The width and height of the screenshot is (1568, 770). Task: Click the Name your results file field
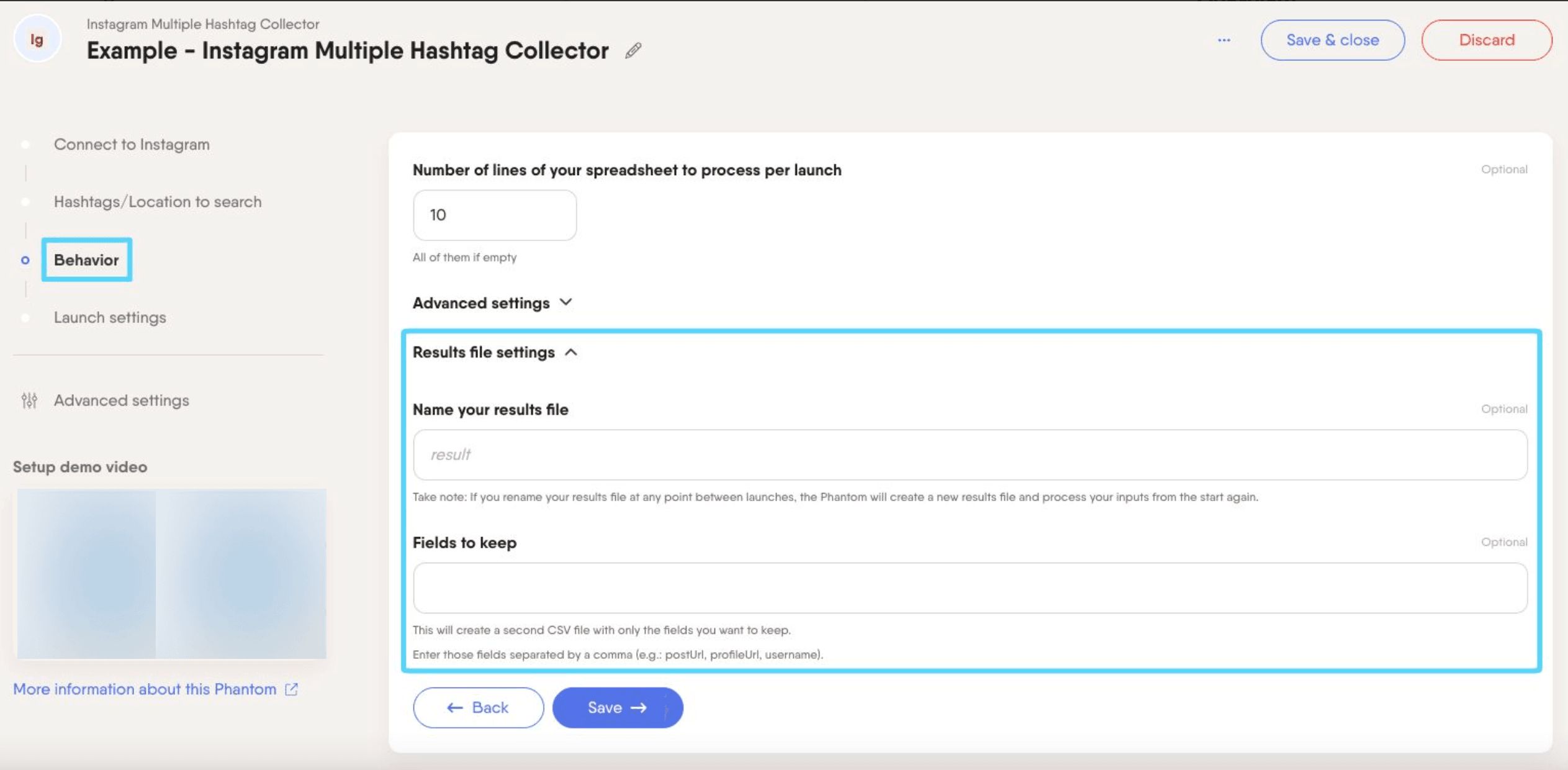[970, 455]
